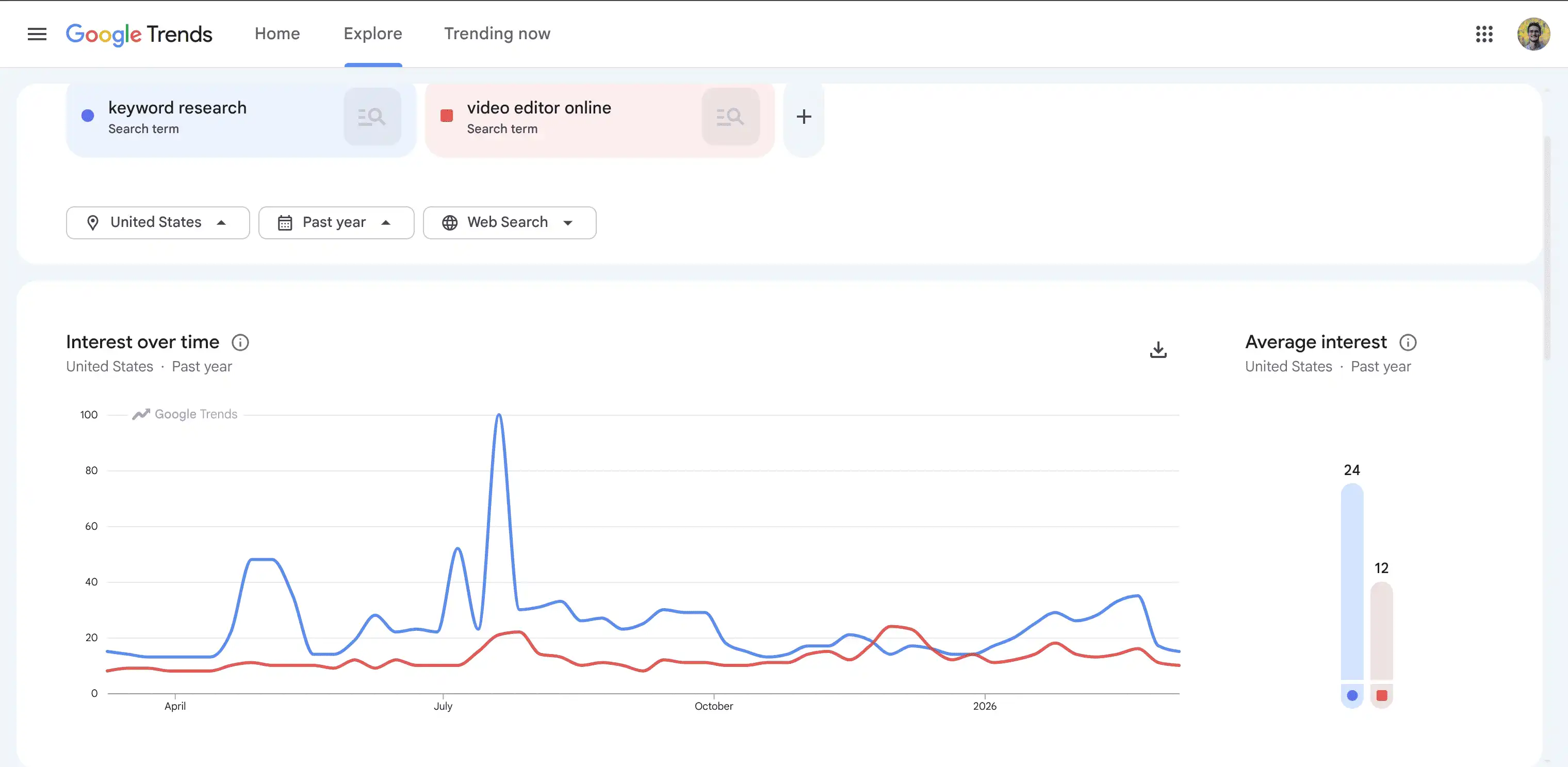Open the Google apps grid

coord(1484,34)
